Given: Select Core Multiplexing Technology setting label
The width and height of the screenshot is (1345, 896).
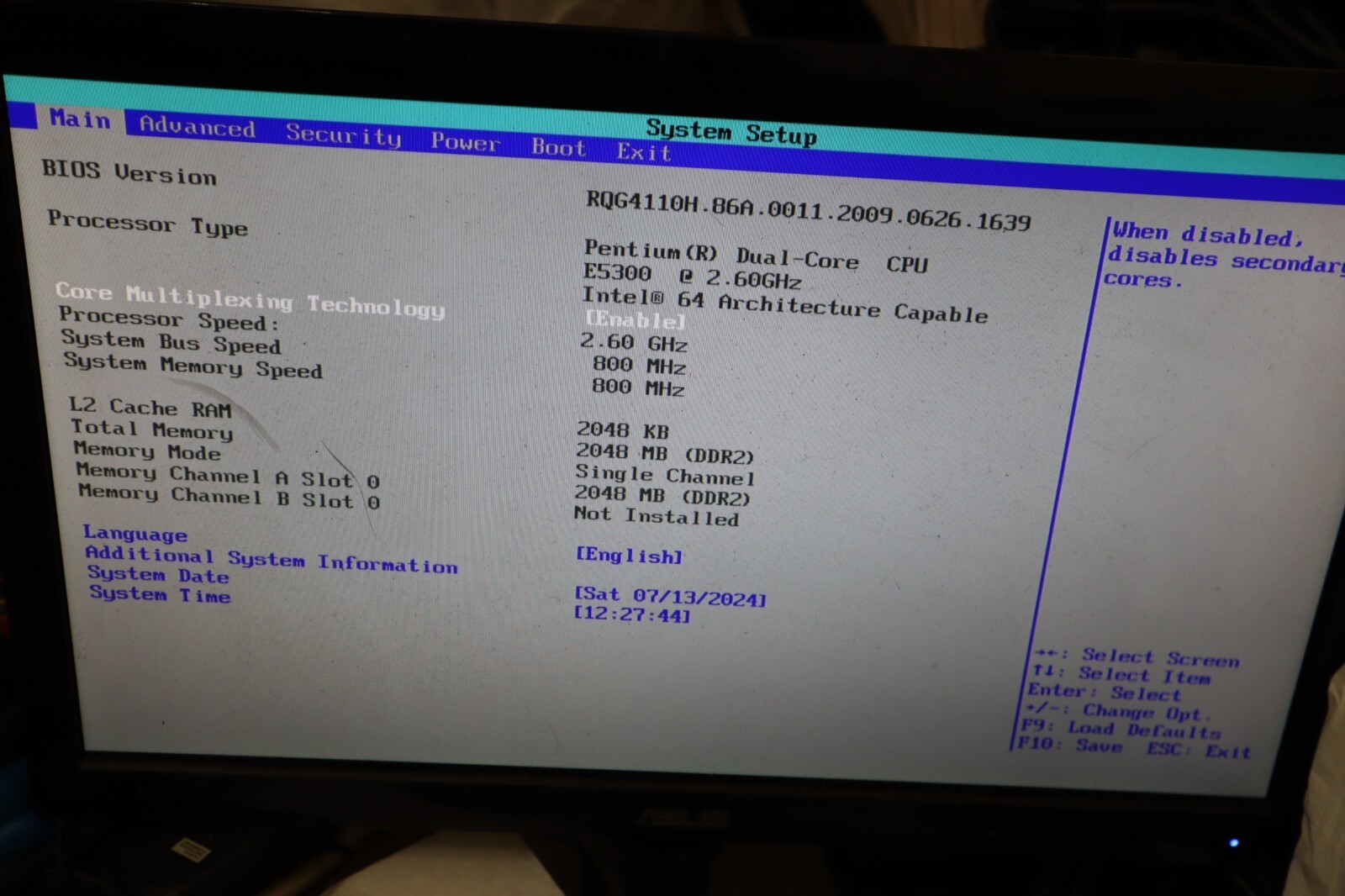Looking at the screenshot, I should [250, 300].
